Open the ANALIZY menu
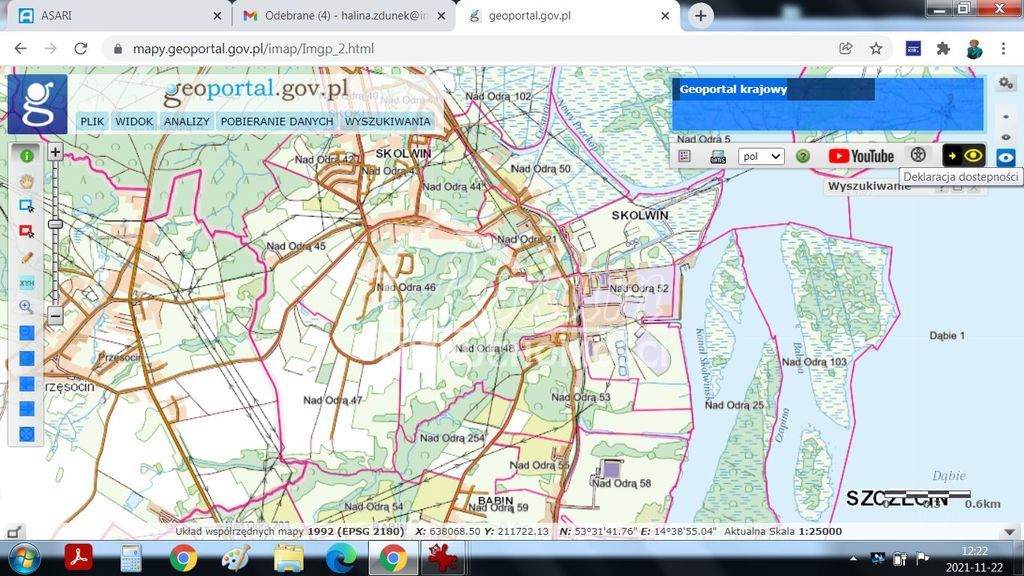Screen dimensions: 1024x576 pos(187,121)
